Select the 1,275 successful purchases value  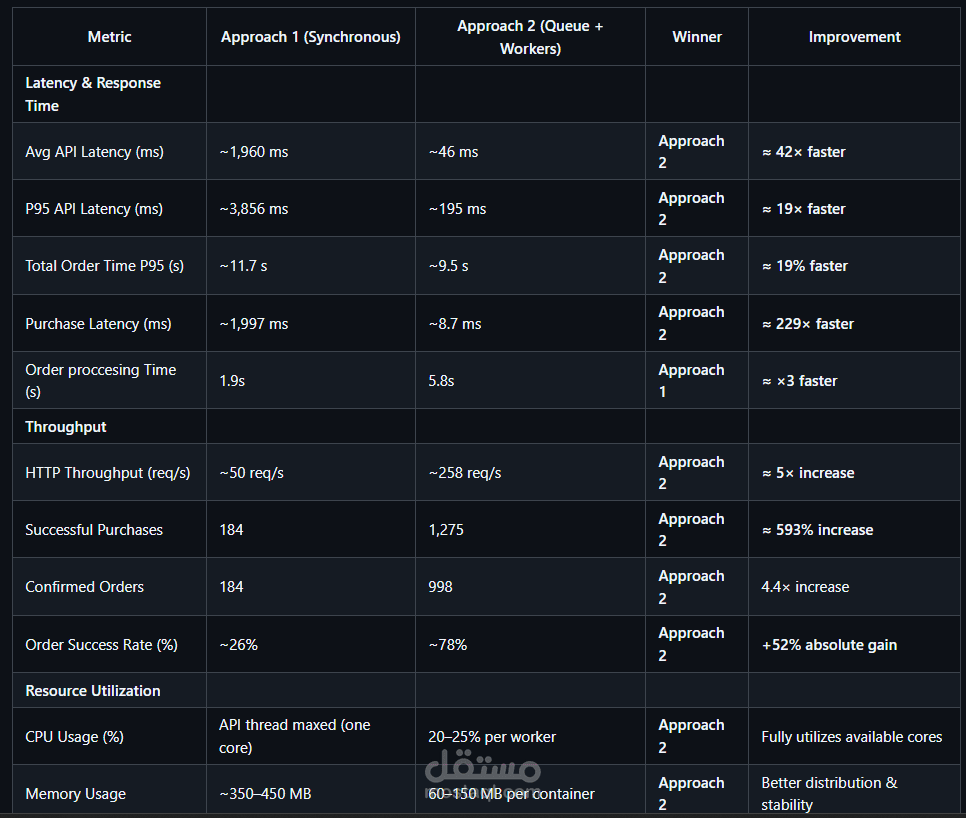point(446,530)
